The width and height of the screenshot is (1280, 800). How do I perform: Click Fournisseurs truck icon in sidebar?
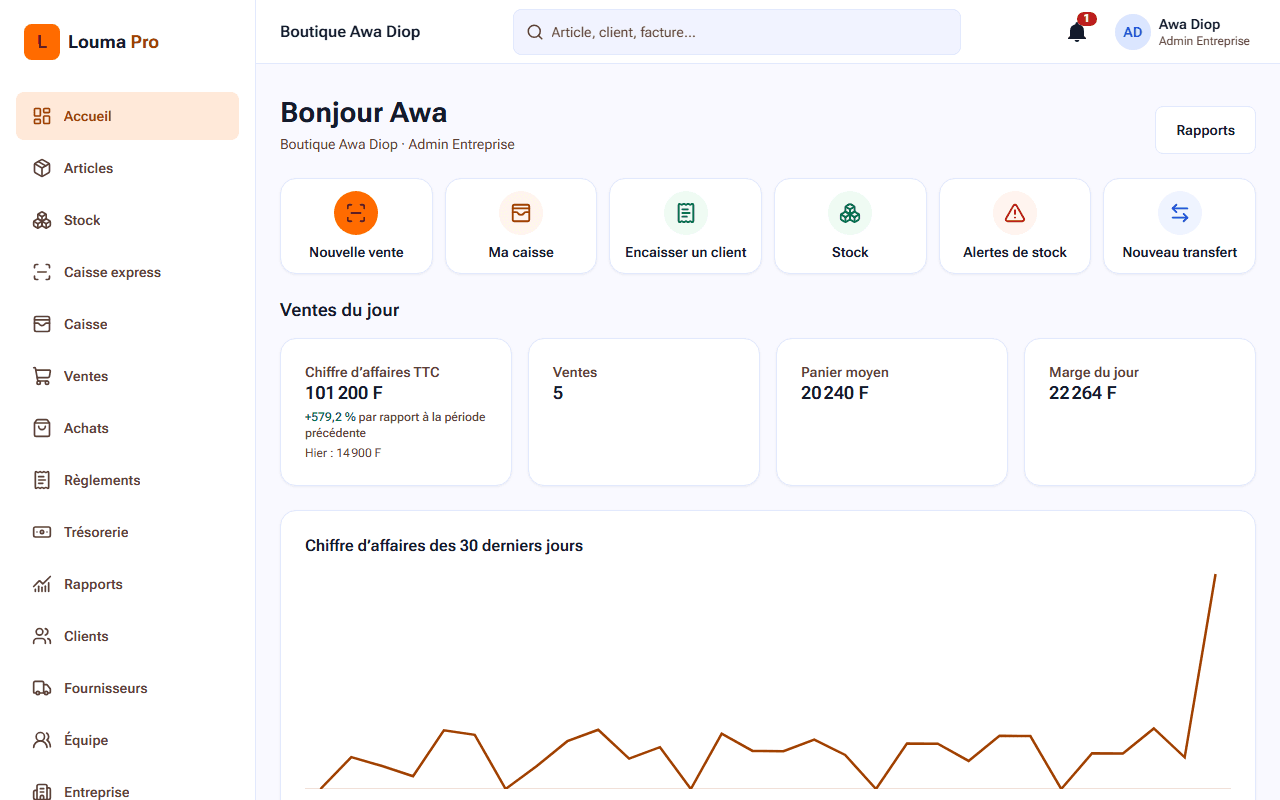click(42, 688)
